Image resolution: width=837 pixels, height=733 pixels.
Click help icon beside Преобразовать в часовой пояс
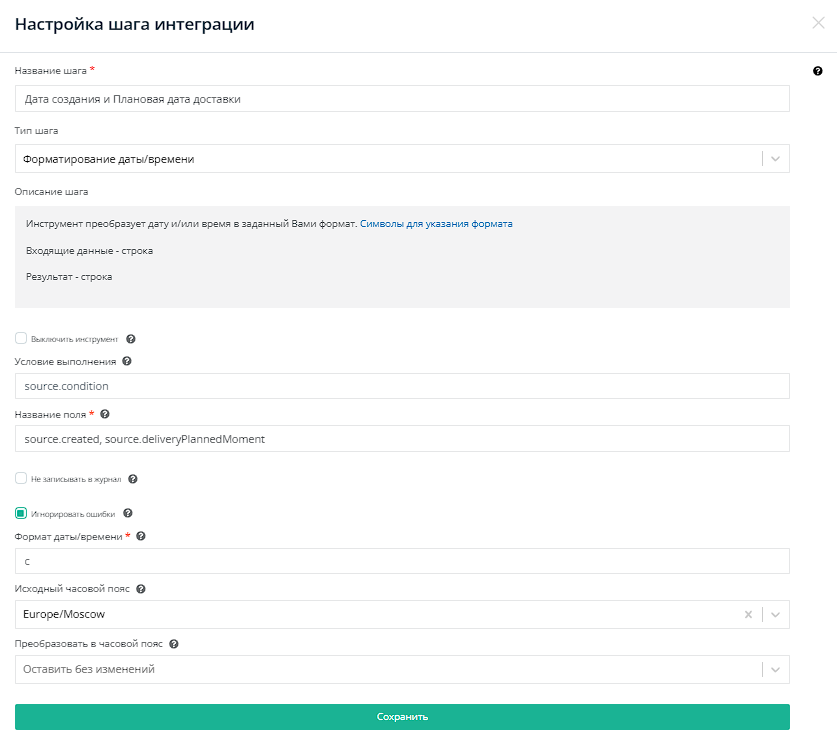pyautogui.click(x=174, y=644)
